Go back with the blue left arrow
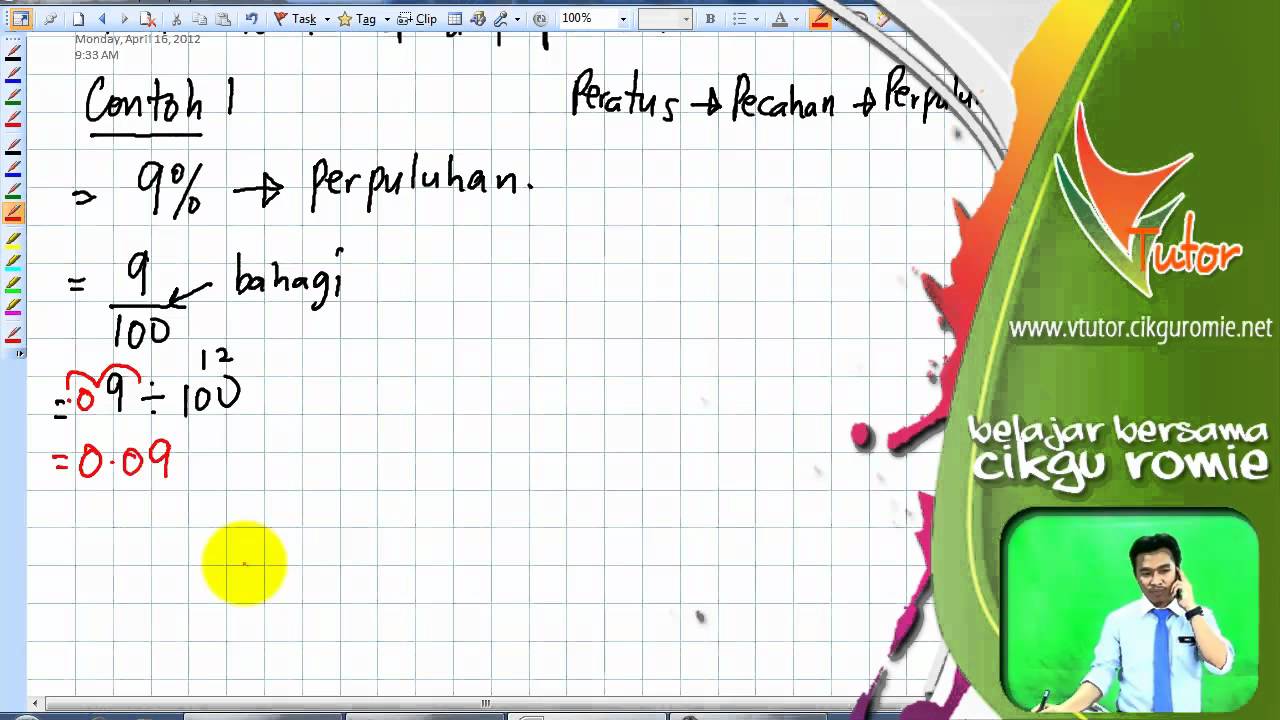Screen dimensions: 1280x720 pyautogui.click(x=102, y=19)
